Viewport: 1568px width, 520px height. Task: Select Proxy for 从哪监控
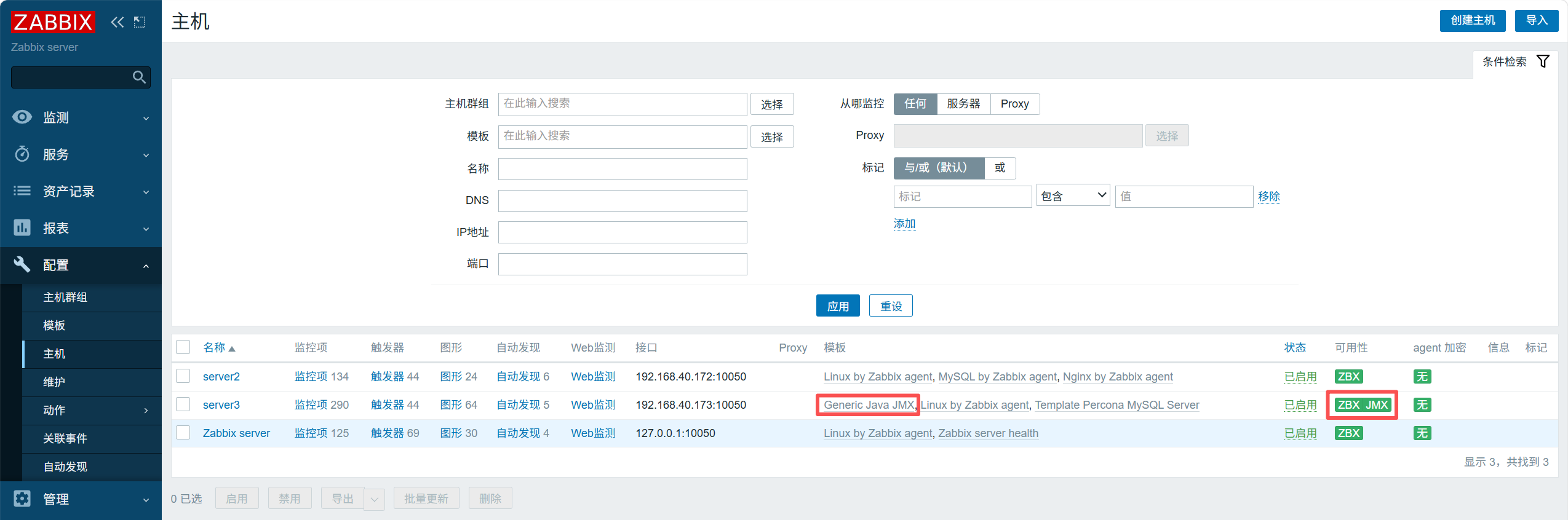coord(1015,104)
